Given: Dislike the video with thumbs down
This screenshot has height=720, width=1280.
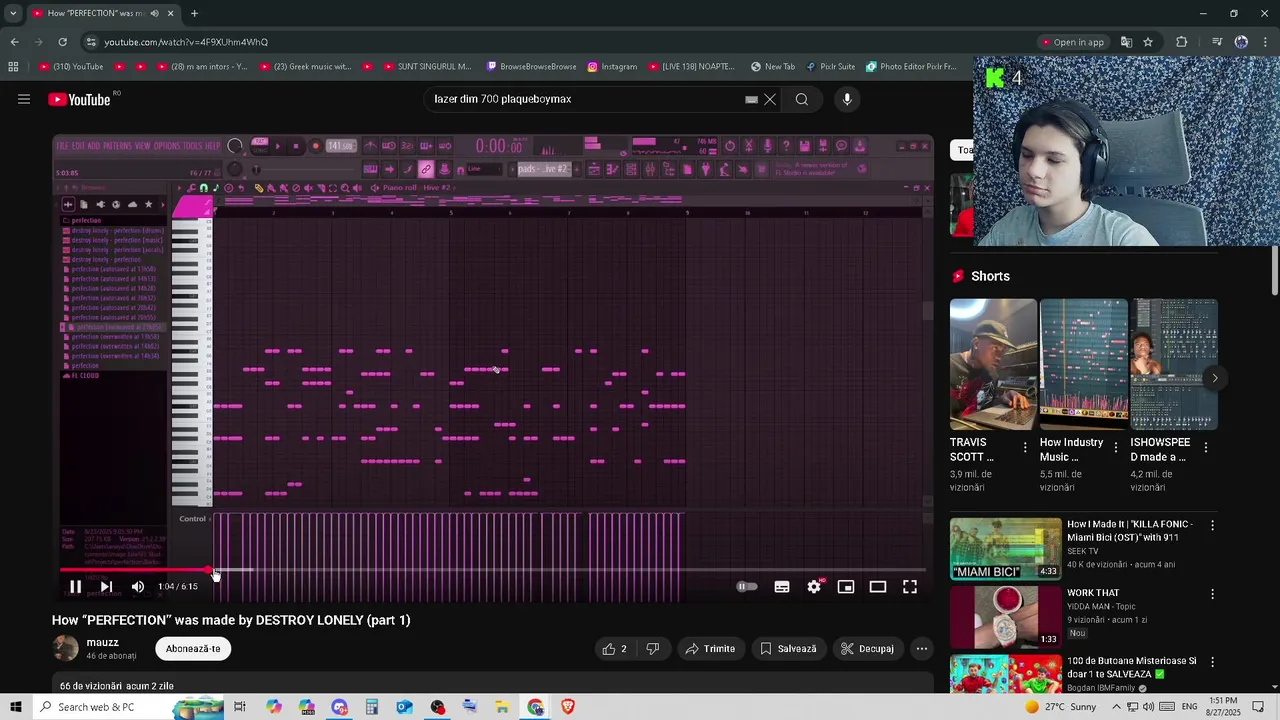Looking at the screenshot, I should (x=653, y=649).
